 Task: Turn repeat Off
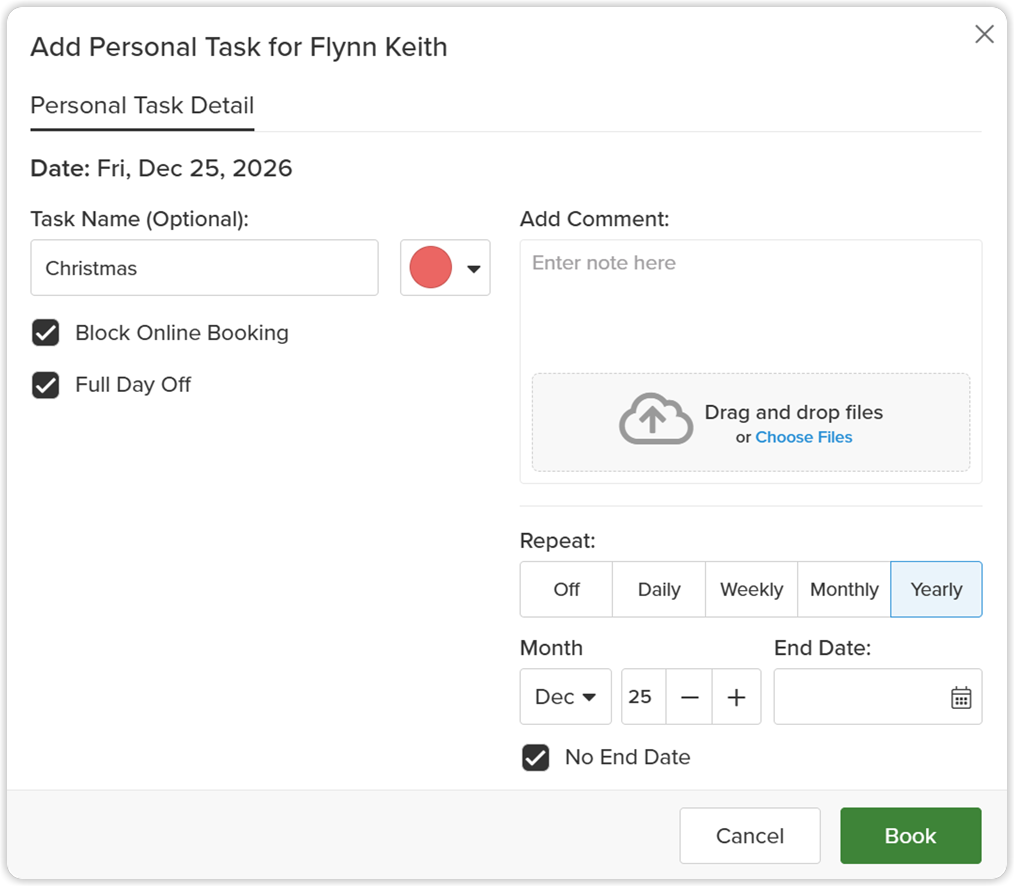566,589
